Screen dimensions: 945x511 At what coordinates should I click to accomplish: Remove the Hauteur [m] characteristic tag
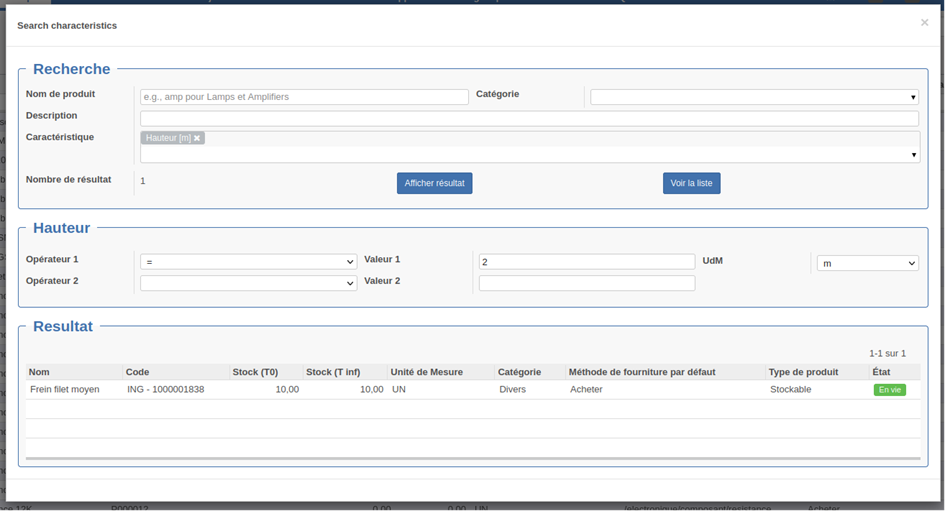pyautogui.click(x=197, y=138)
